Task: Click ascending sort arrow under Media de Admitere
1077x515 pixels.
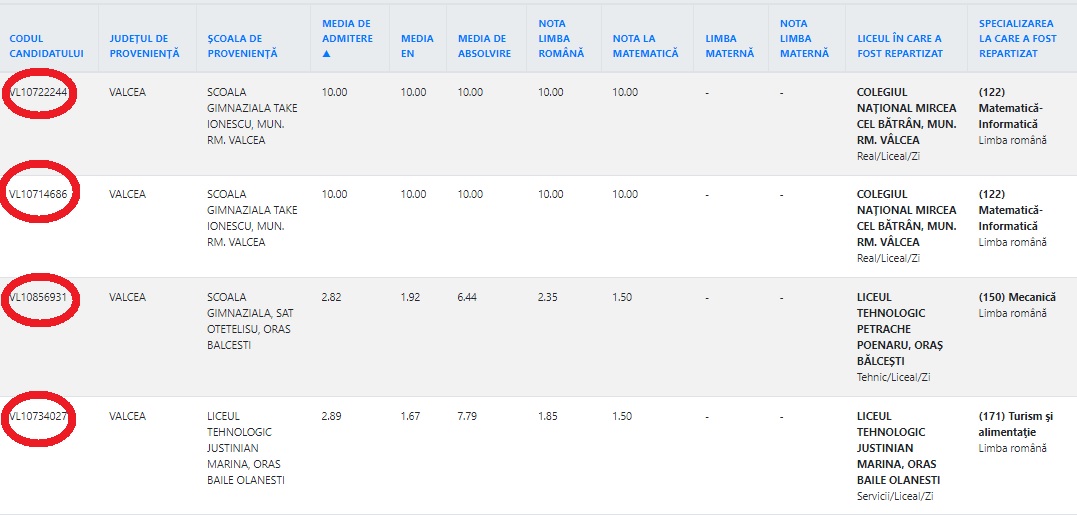Action: click(326, 54)
